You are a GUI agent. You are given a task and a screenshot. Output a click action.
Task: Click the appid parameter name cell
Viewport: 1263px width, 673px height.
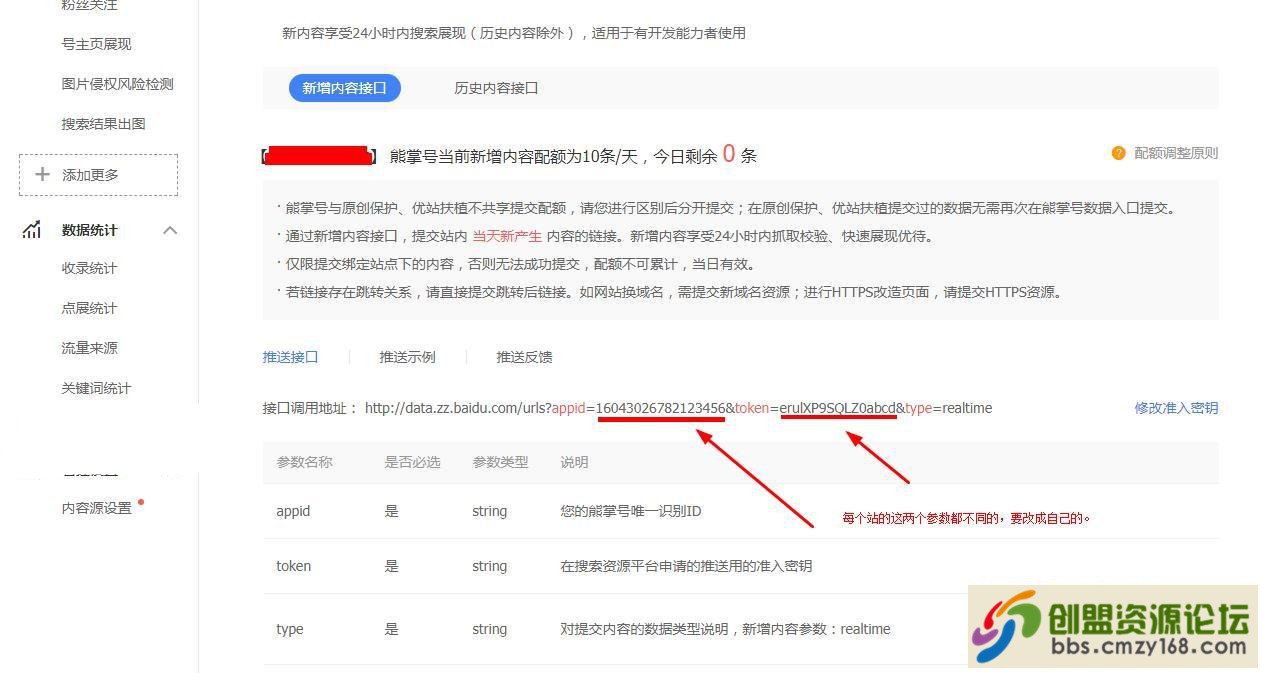(293, 511)
